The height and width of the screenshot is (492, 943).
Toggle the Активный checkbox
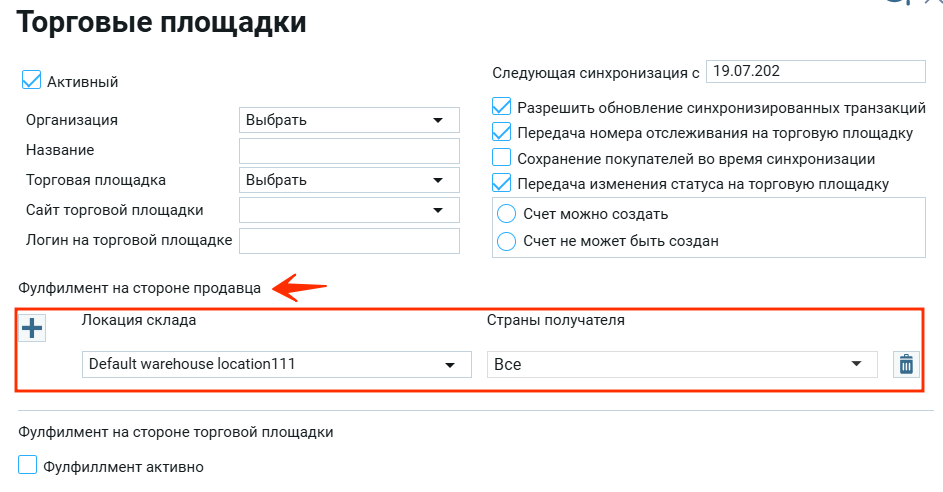(x=31, y=80)
